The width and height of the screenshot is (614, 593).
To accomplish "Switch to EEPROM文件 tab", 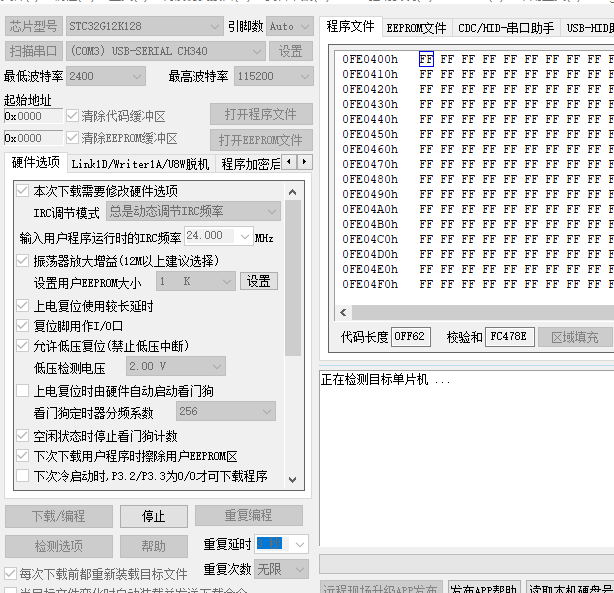I will 416,28.
